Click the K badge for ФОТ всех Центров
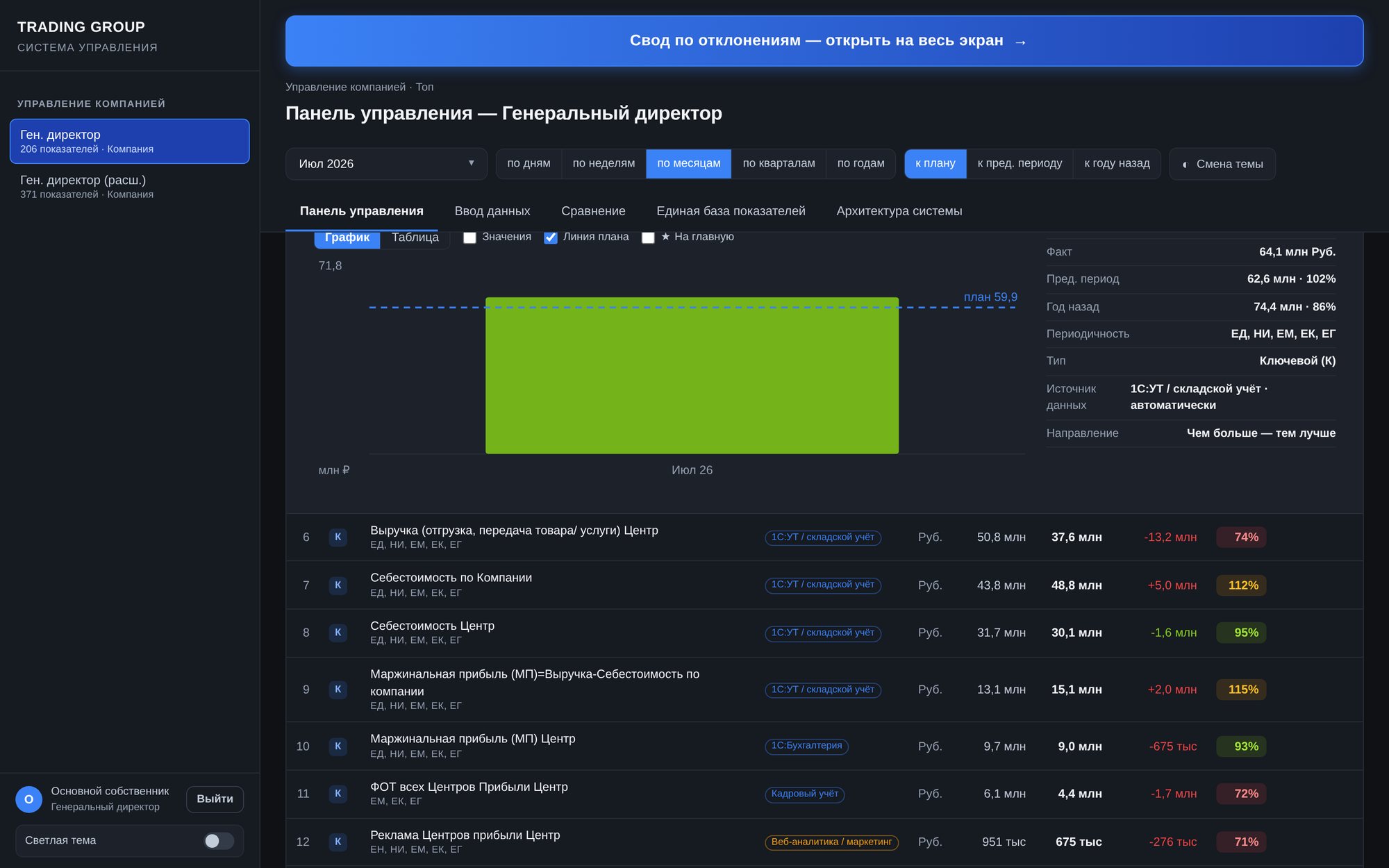Image resolution: width=1389 pixels, height=868 pixels. click(338, 794)
